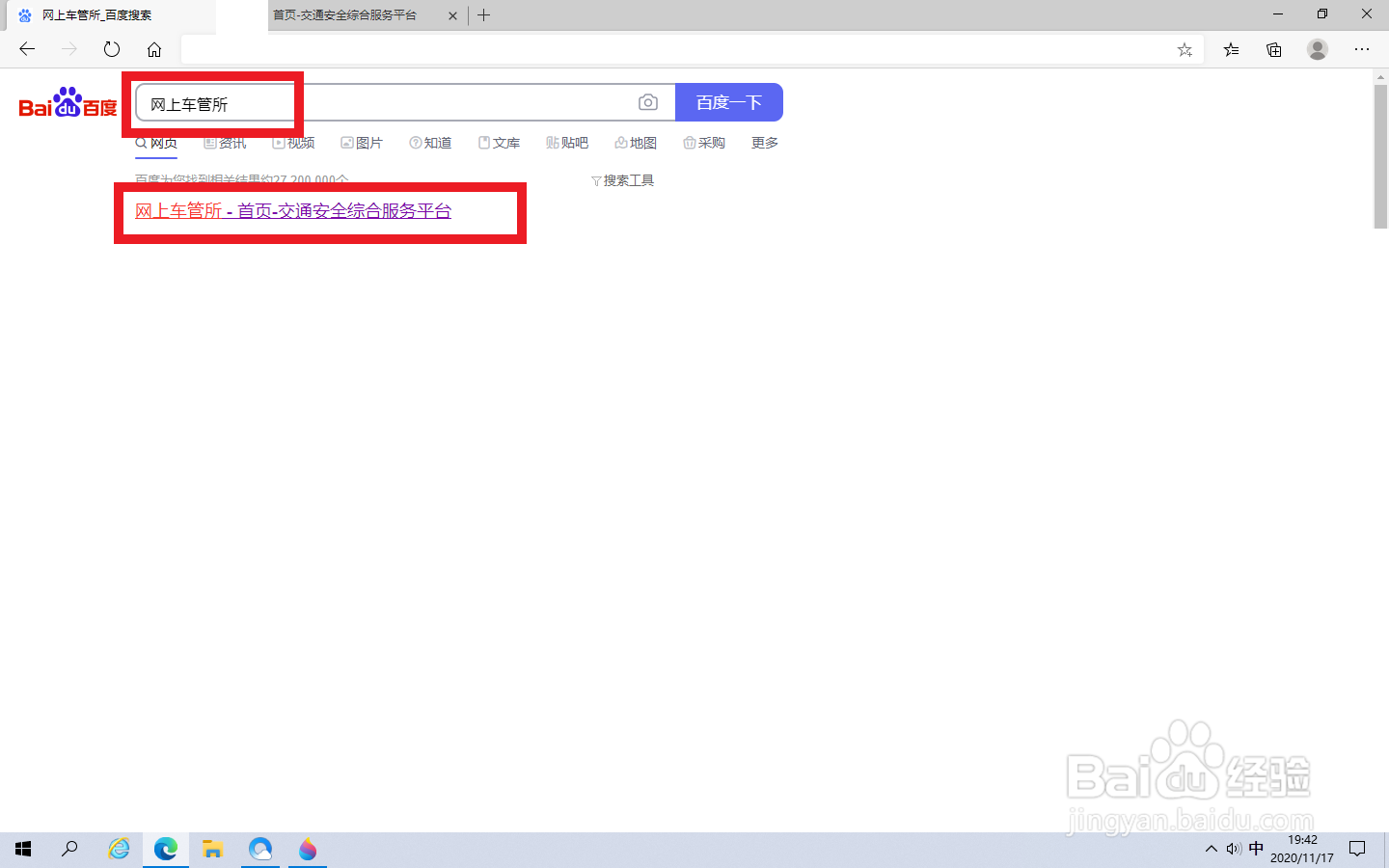1389x868 pixels.
Task: Open the 网上车管所 - 首页 search result link
Action: point(293,211)
